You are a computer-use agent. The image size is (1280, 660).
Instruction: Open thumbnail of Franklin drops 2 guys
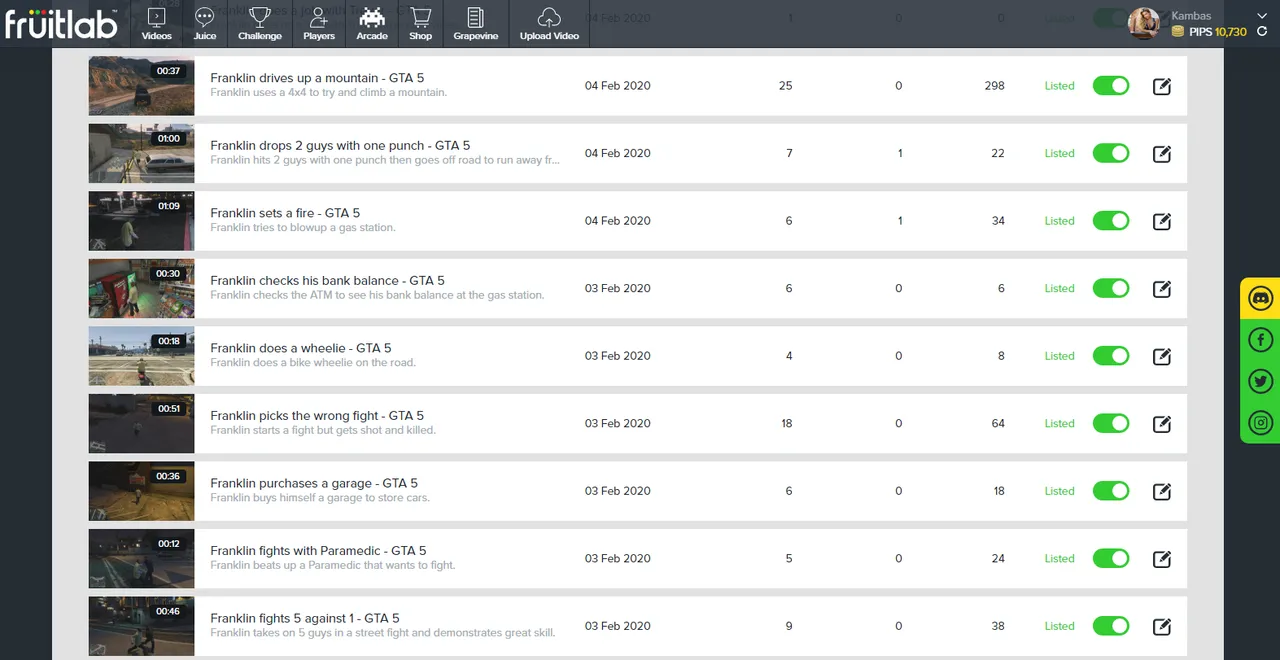pyautogui.click(x=141, y=153)
